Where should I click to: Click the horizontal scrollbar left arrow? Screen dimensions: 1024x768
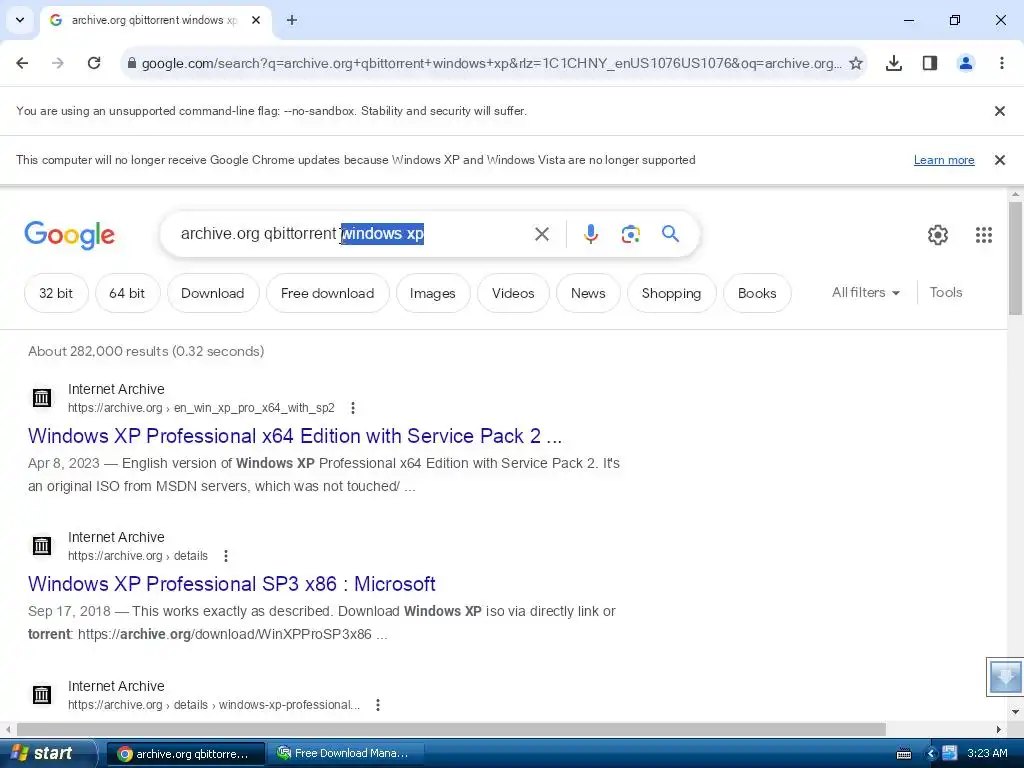8,729
